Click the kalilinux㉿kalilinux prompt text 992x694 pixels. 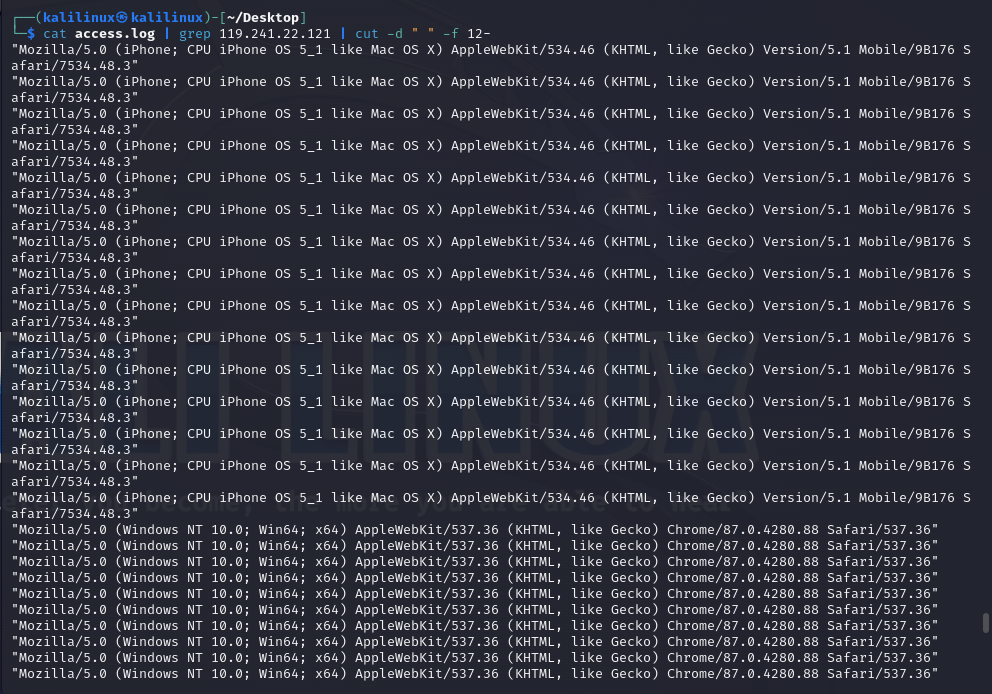[x=123, y=18]
